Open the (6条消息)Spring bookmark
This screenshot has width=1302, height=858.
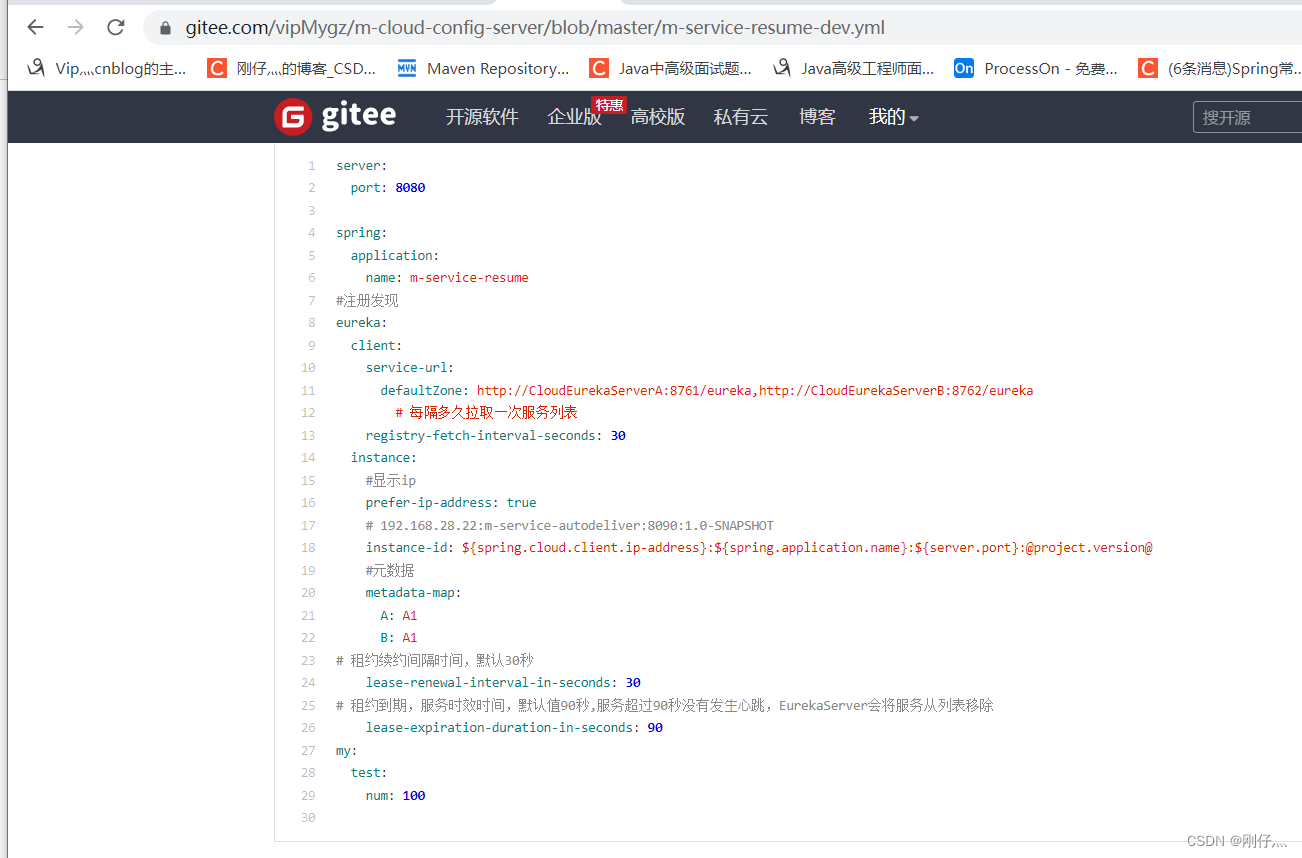pos(1220,68)
